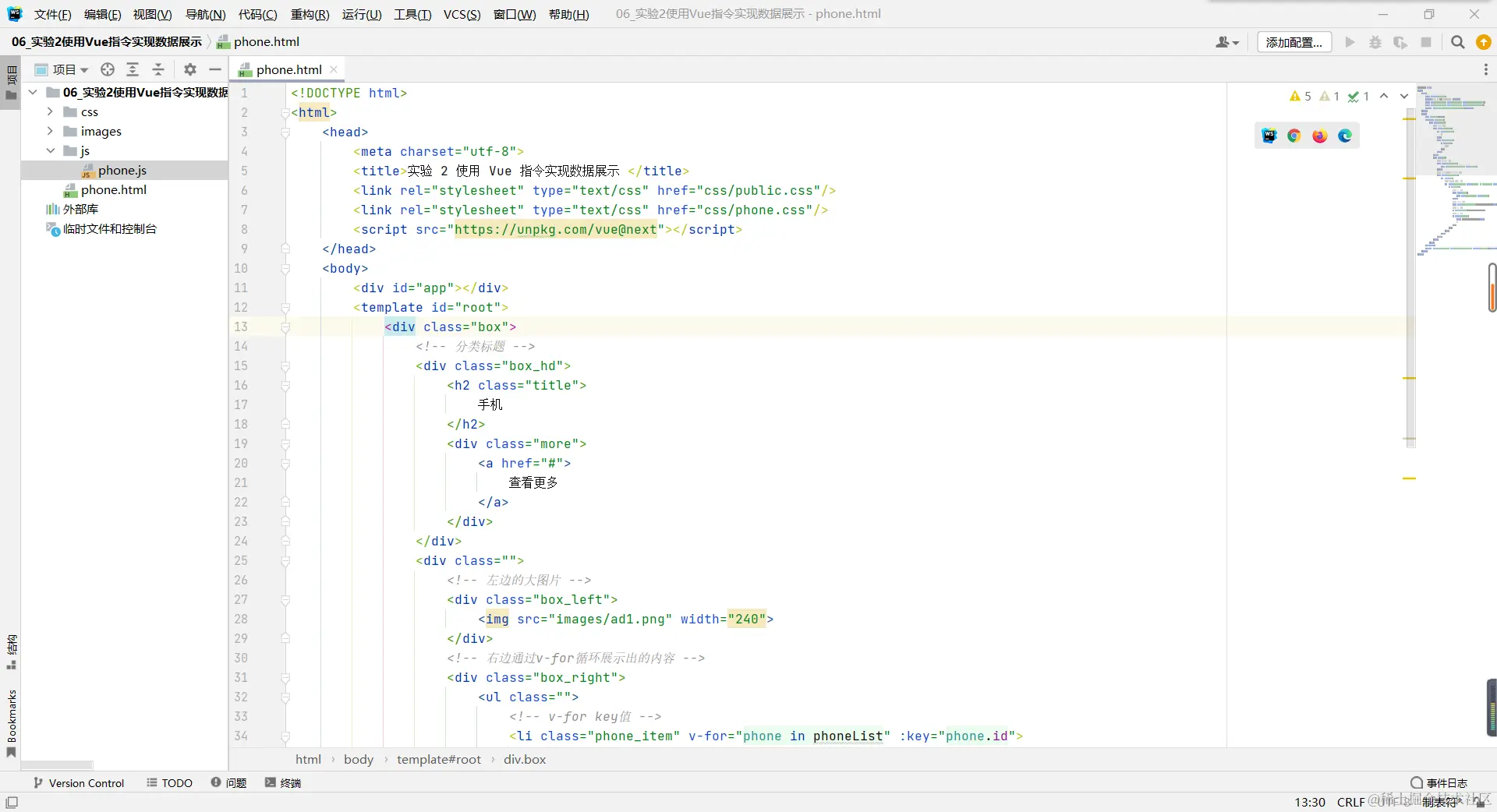The width and height of the screenshot is (1497, 812).
Task: Open project panel settings gear
Action: pyautogui.click(x=190, y=69)
